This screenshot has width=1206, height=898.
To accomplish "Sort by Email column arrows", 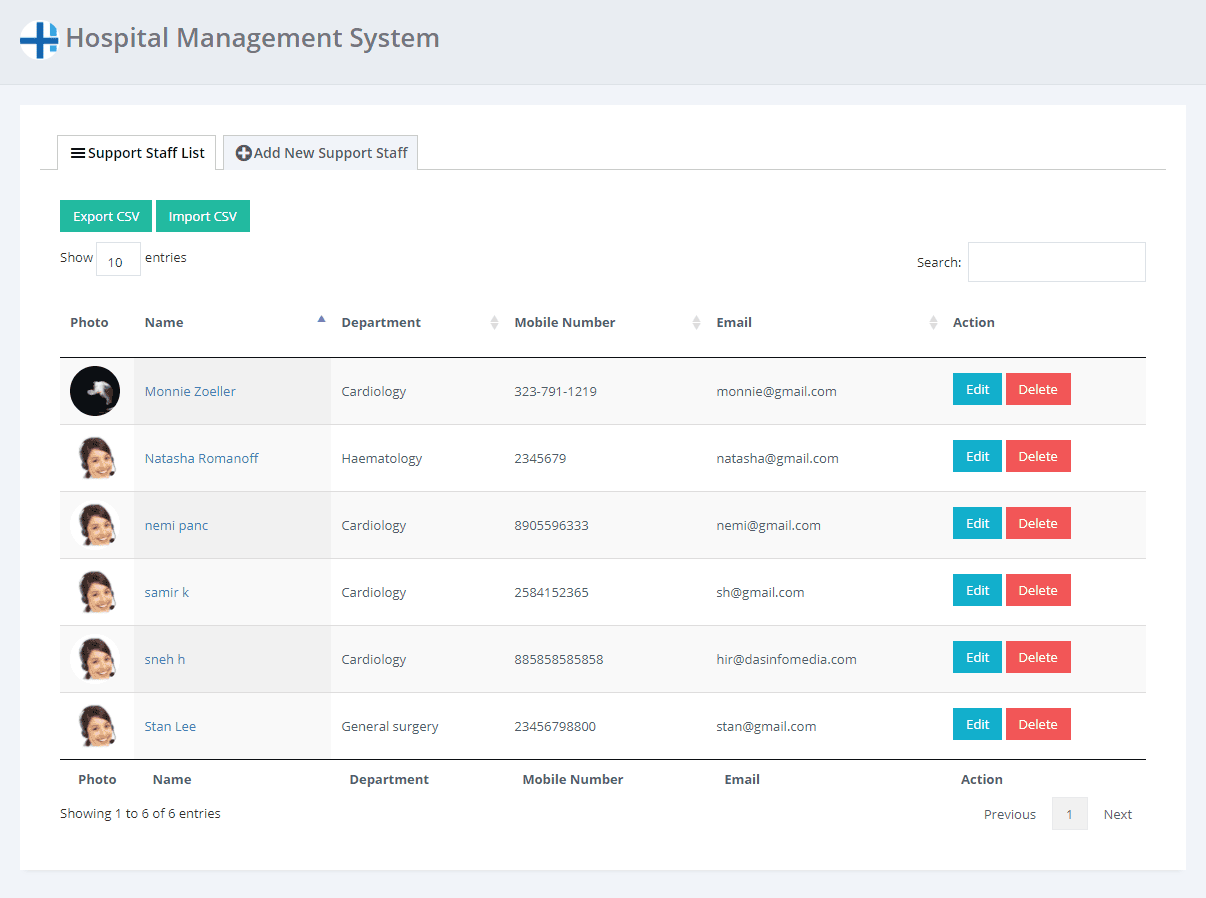I will point(933,322).
